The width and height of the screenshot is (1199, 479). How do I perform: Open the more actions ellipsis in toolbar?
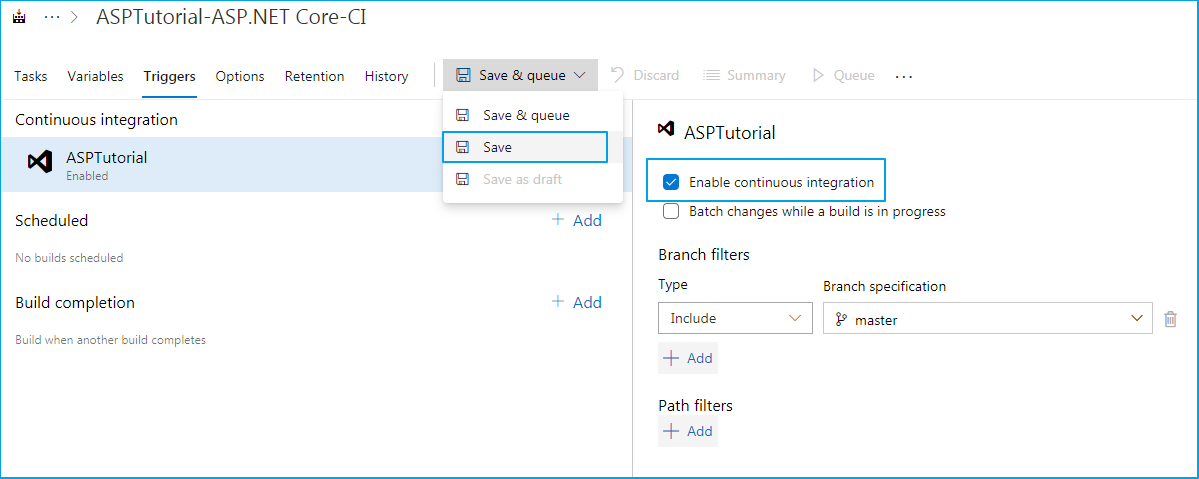pyautogui.click(x=904, y=76)
